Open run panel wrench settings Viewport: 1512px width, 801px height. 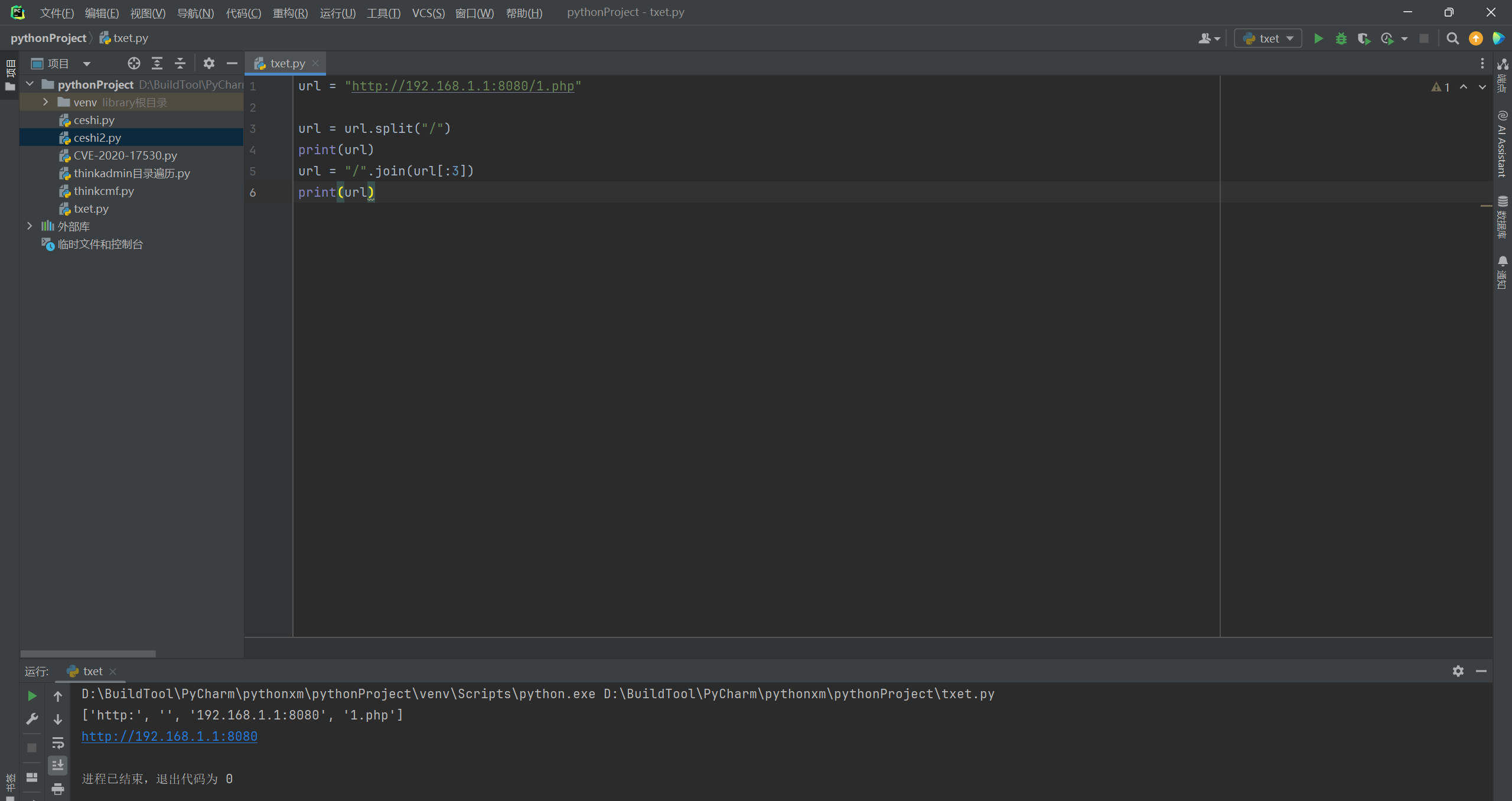click(32, 719)
